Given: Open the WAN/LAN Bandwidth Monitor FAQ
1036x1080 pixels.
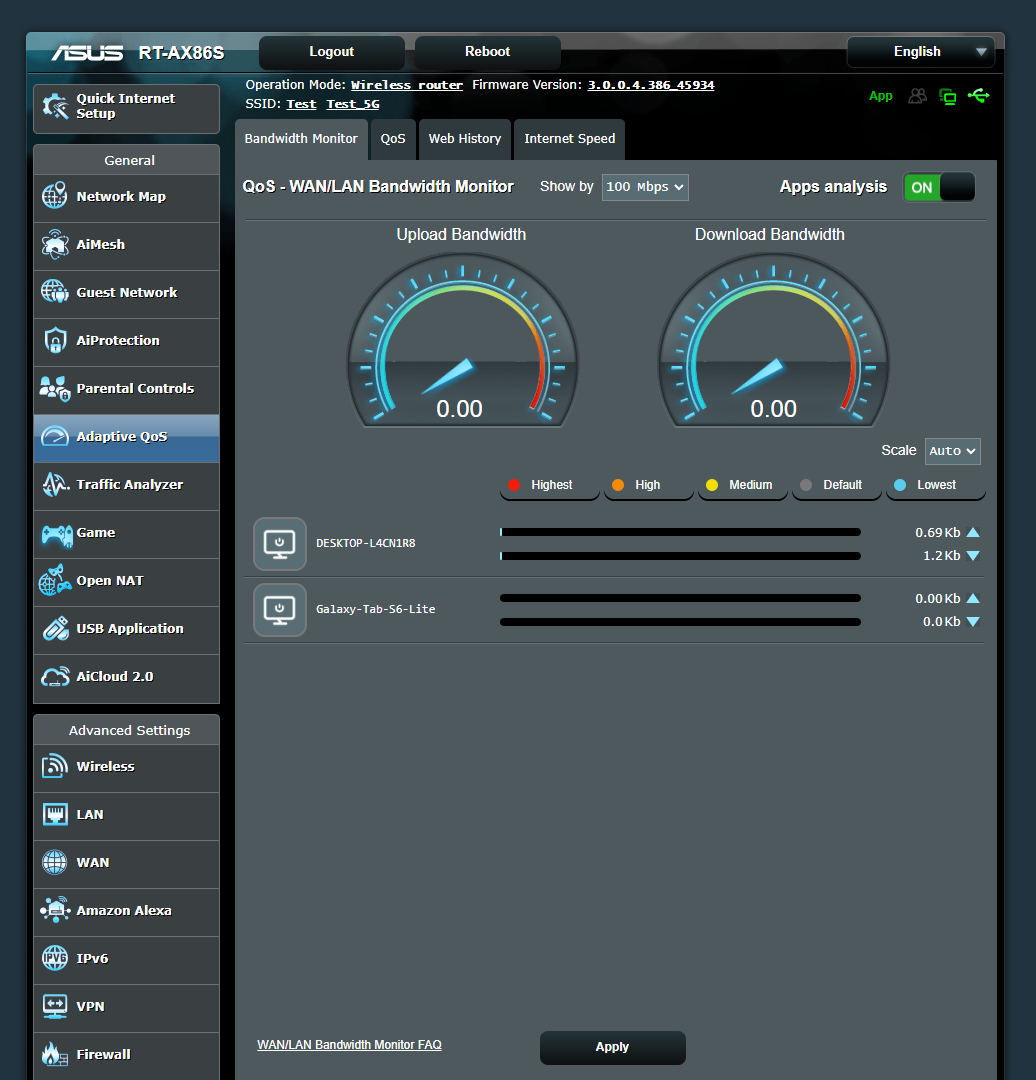Looking at the screenshot, I should [x=349, y=1044].
